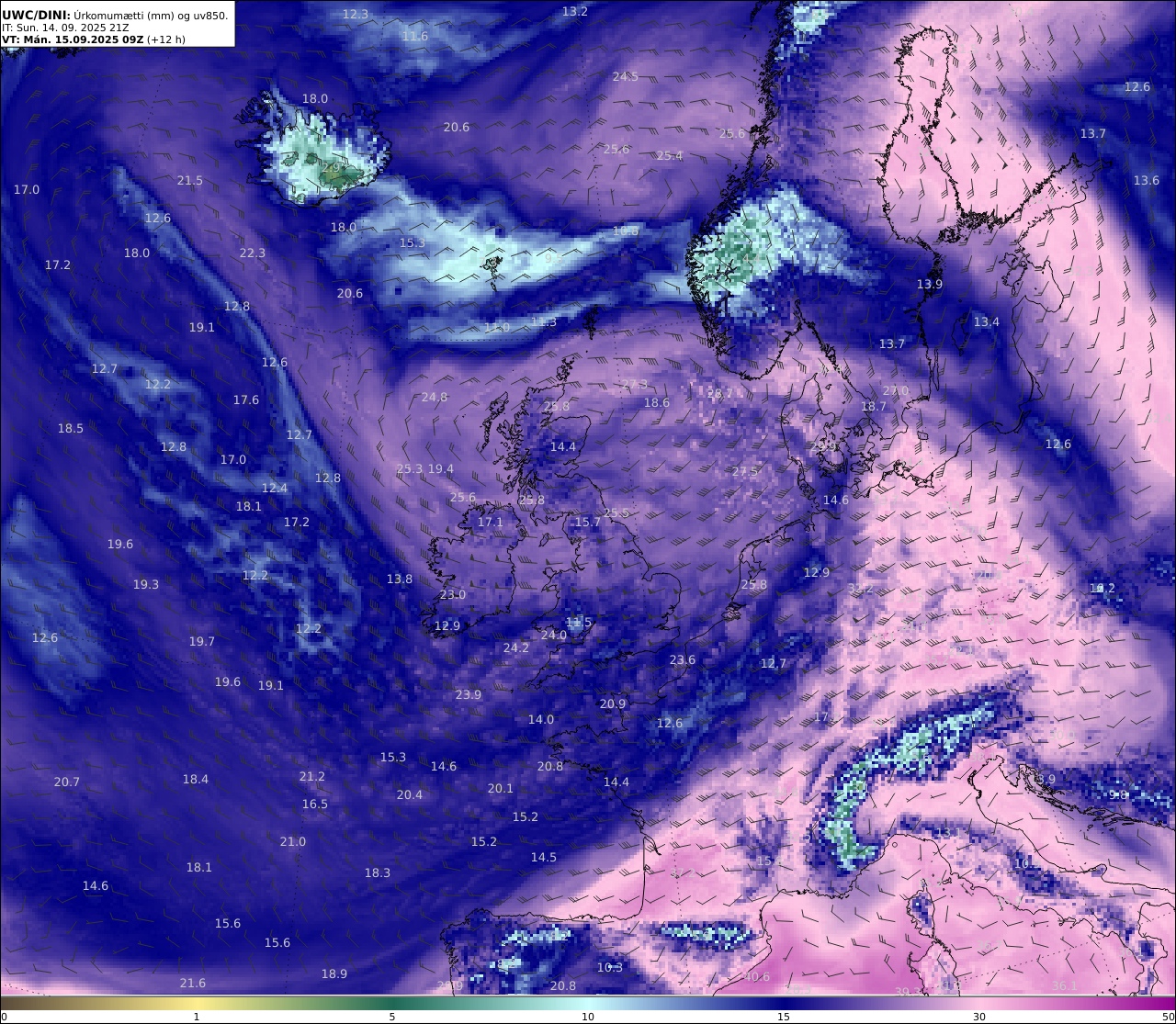Click the 14.0 value label

[x=541, y=719]
